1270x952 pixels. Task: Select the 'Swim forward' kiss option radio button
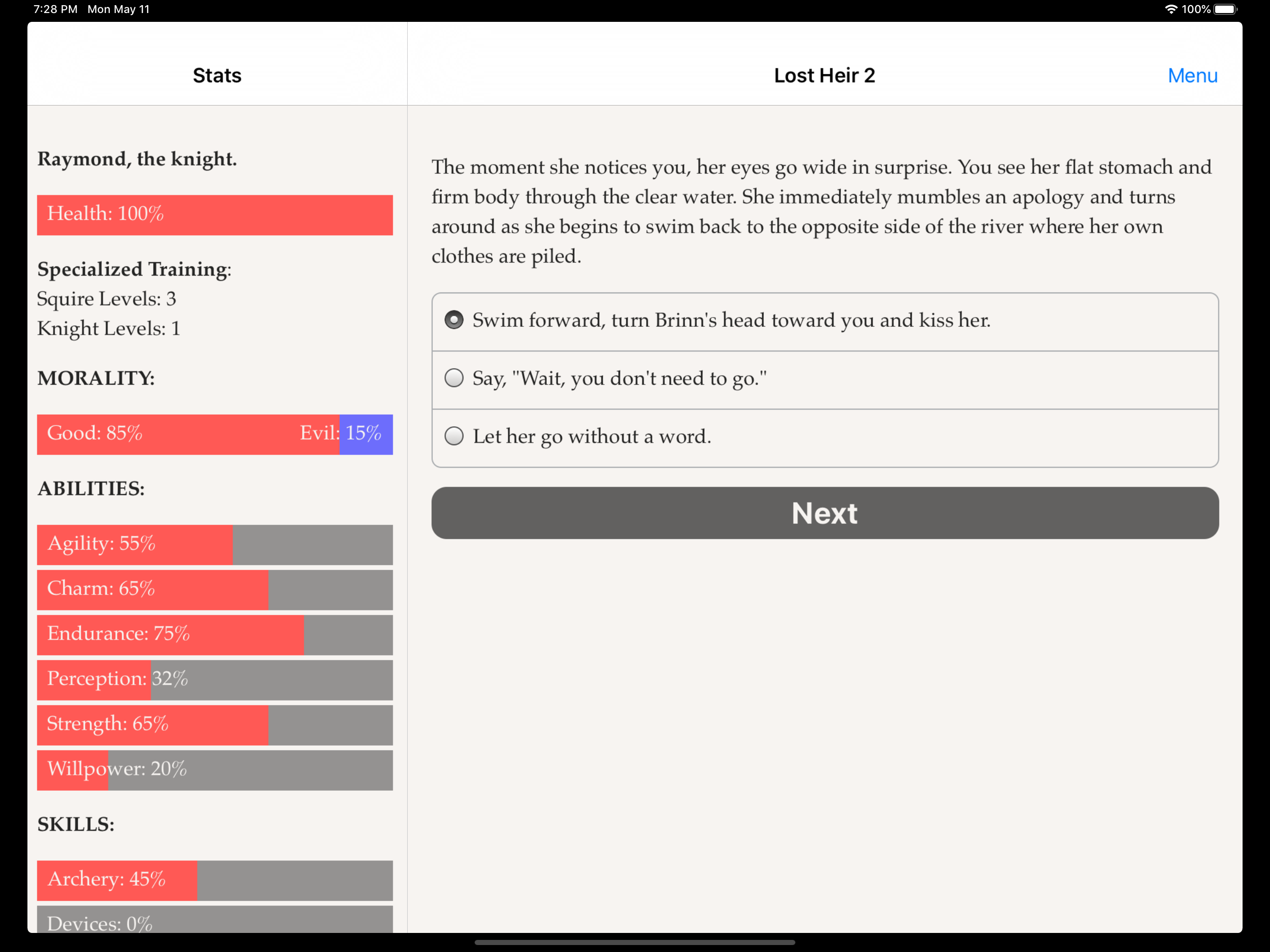pyautogui.click(x=454, y=320)
